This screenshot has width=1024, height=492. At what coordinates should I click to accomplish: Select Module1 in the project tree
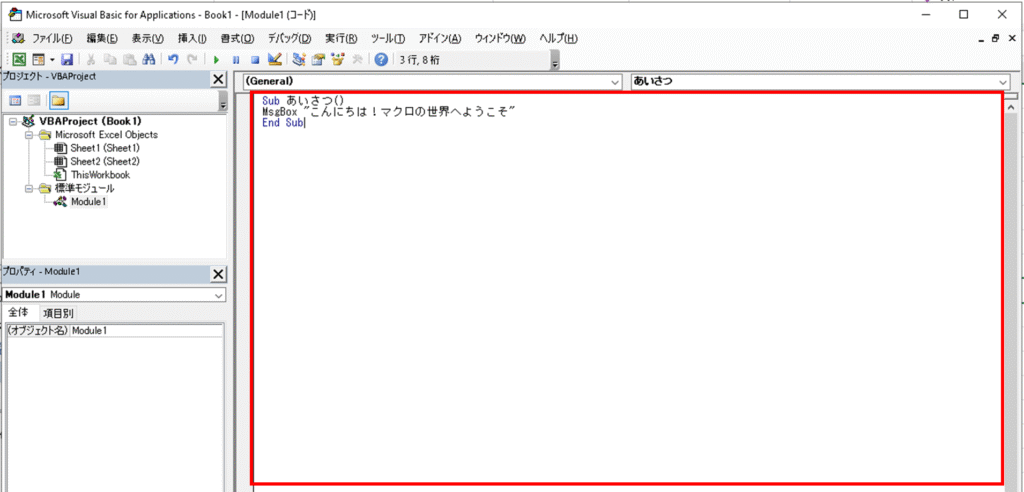click(89, 202)
